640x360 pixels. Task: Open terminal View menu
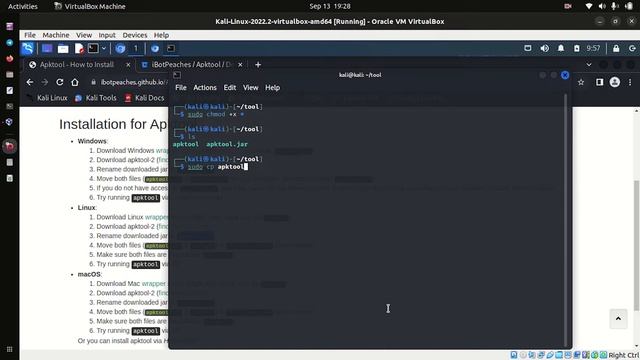(251, 88)
